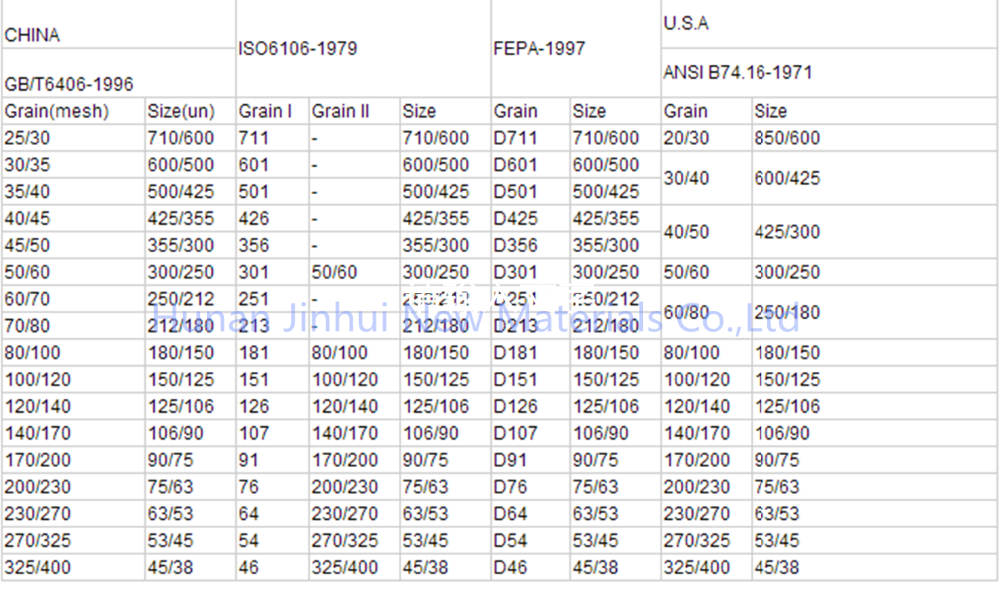Click the 850/600 USA size cell

pos(874,138)
